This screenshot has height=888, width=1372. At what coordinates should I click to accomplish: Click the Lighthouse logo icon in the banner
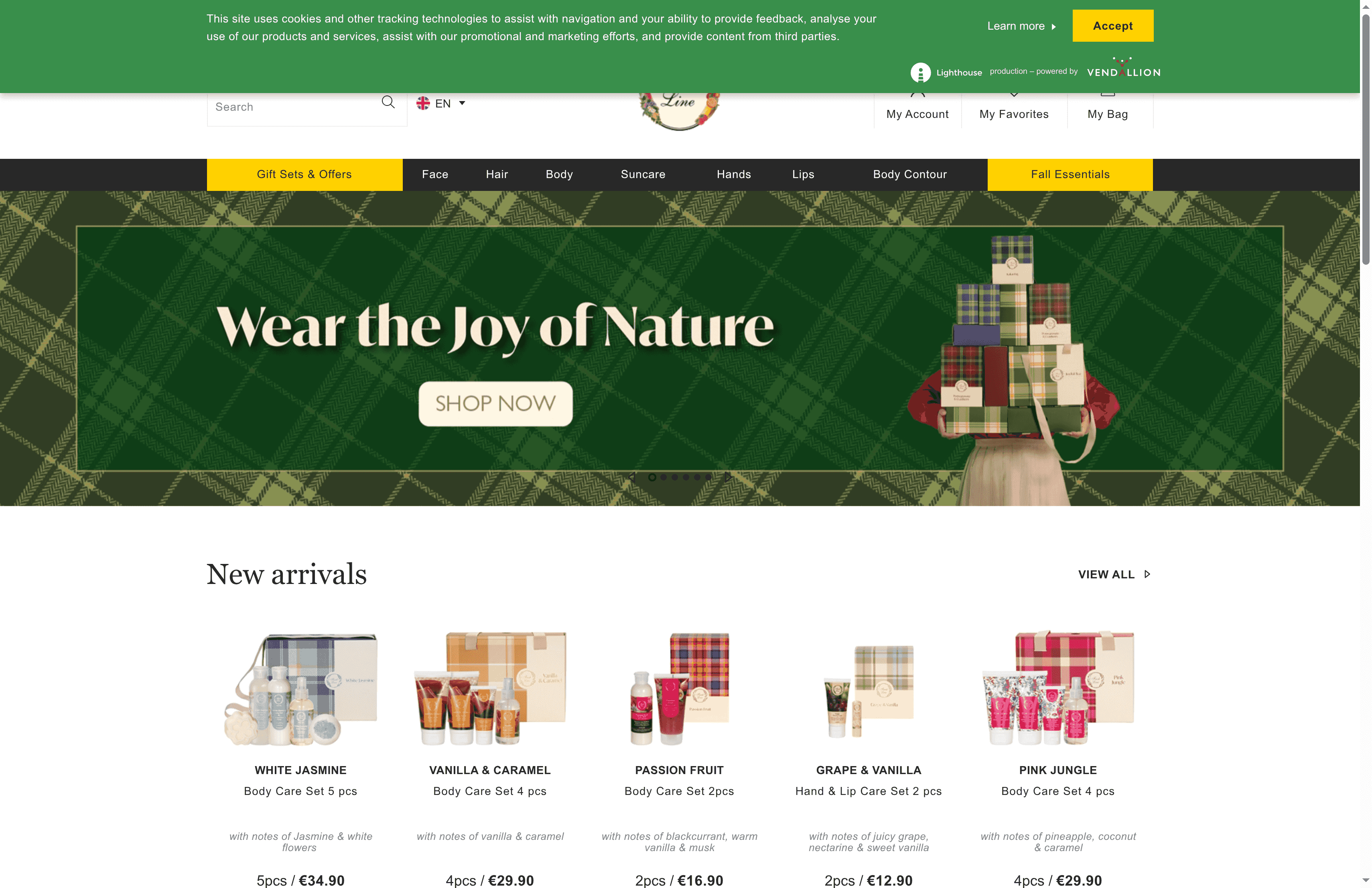(921, 73)
